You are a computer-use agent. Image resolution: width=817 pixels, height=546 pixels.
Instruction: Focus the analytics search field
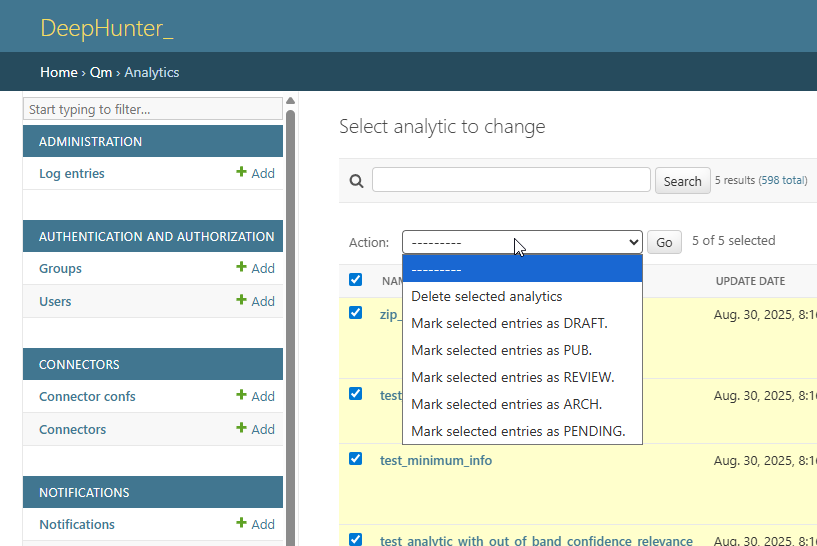click(x=511, y=180)
